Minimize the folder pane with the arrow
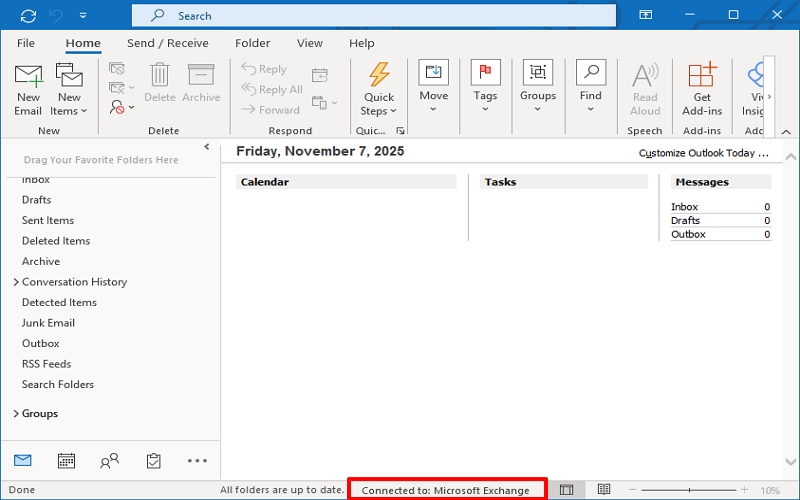 (207, 147)
